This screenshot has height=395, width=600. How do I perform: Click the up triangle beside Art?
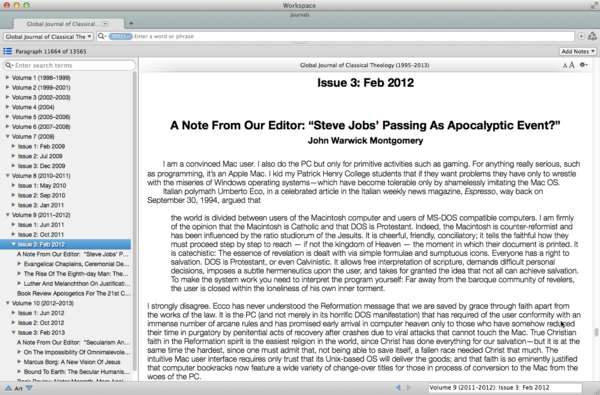click(x=8, y=388)
